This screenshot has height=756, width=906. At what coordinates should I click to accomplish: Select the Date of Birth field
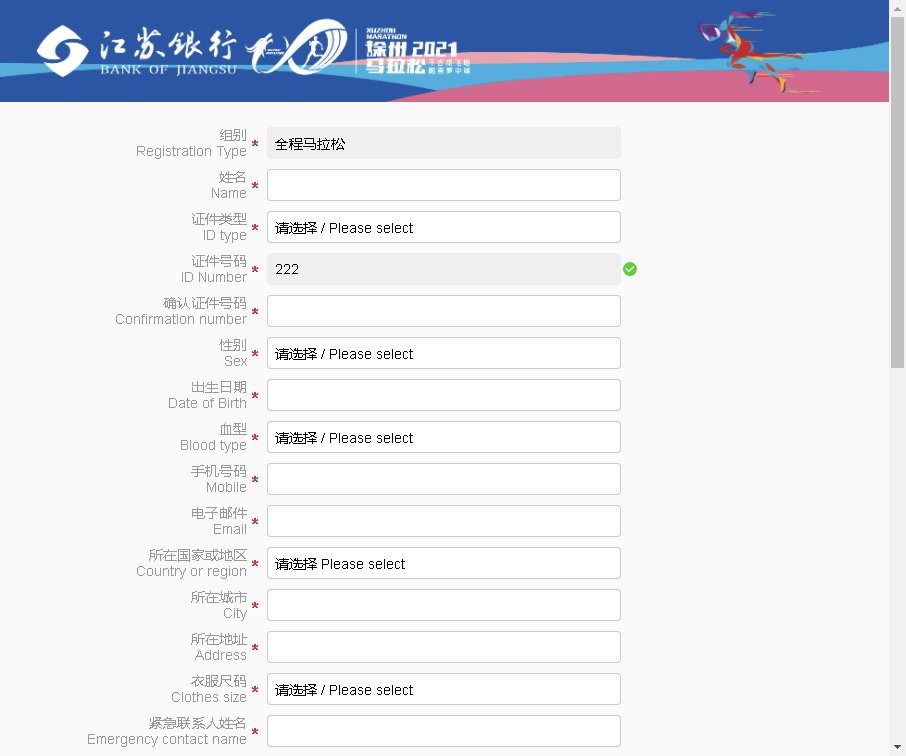[x=444, y=395]
